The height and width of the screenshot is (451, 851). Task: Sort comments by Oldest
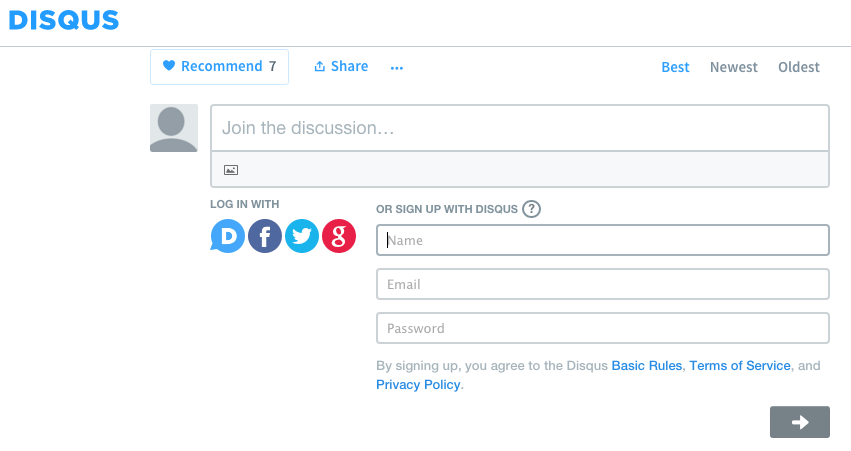tap(799, 67)
